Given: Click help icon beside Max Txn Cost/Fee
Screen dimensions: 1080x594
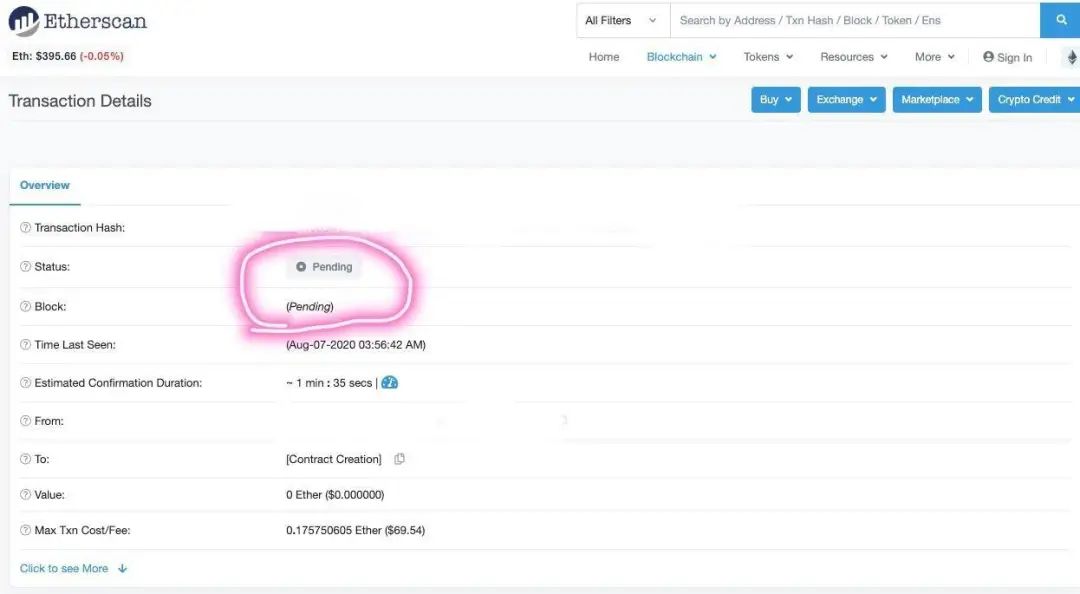Looking at the screenshot, I should [26, 530].
